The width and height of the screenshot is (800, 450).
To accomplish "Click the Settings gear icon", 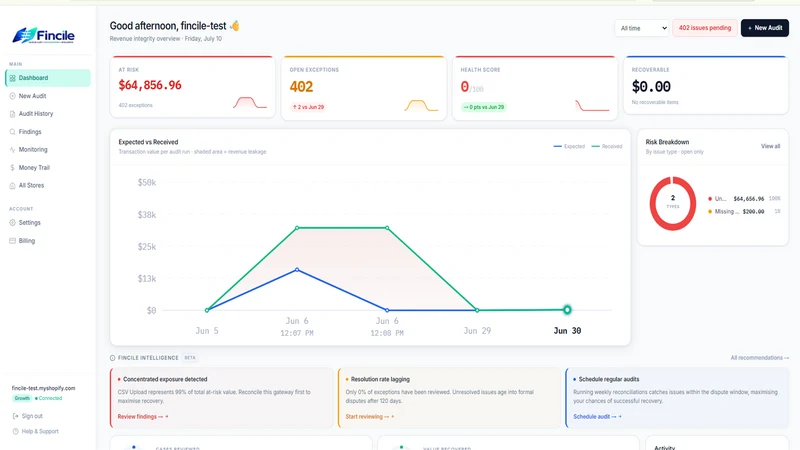I will pyautogui.click(x=12, y=222).
